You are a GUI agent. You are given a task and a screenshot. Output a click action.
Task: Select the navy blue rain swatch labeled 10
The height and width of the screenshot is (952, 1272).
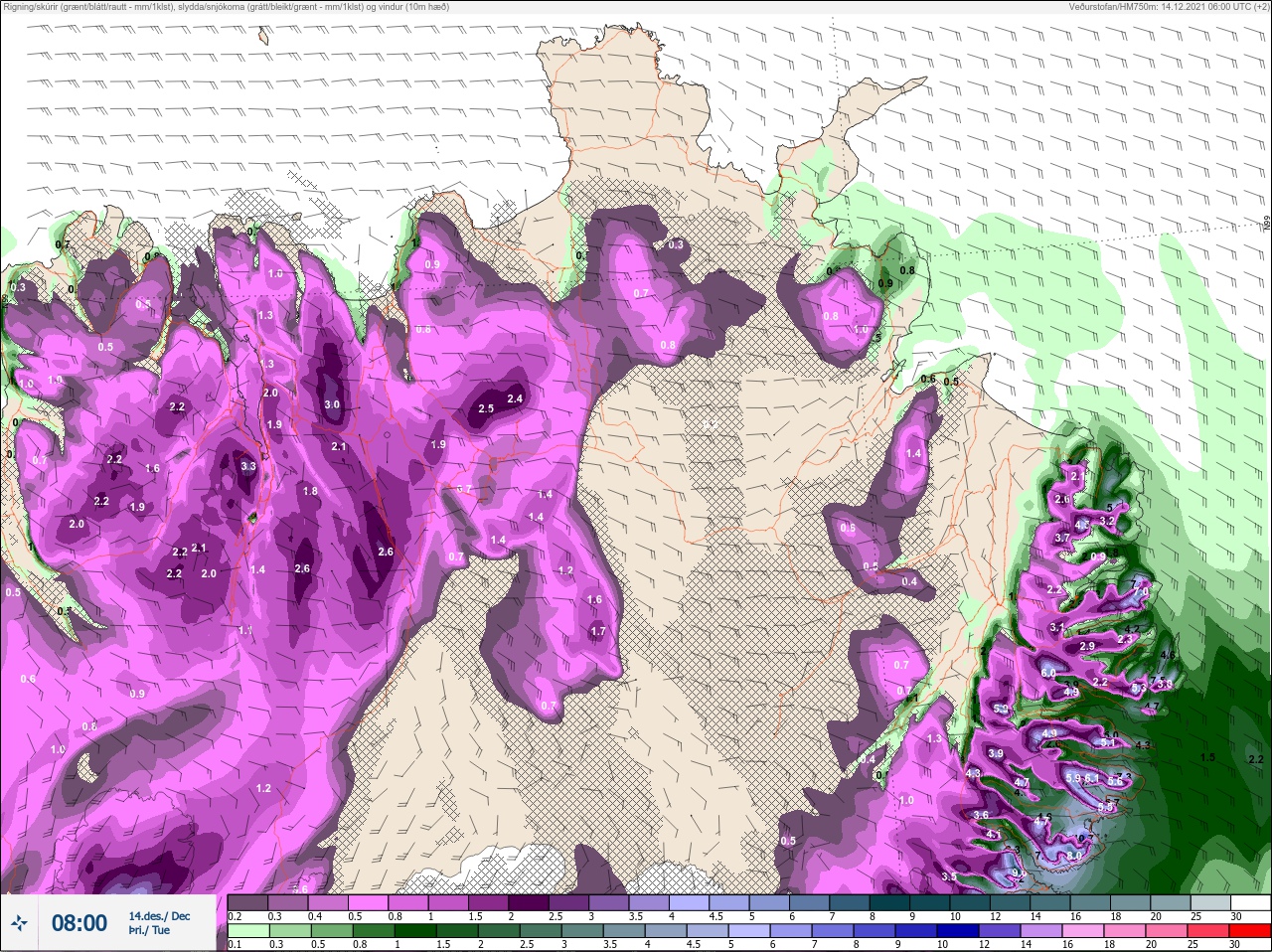click(x=958, y=931)
